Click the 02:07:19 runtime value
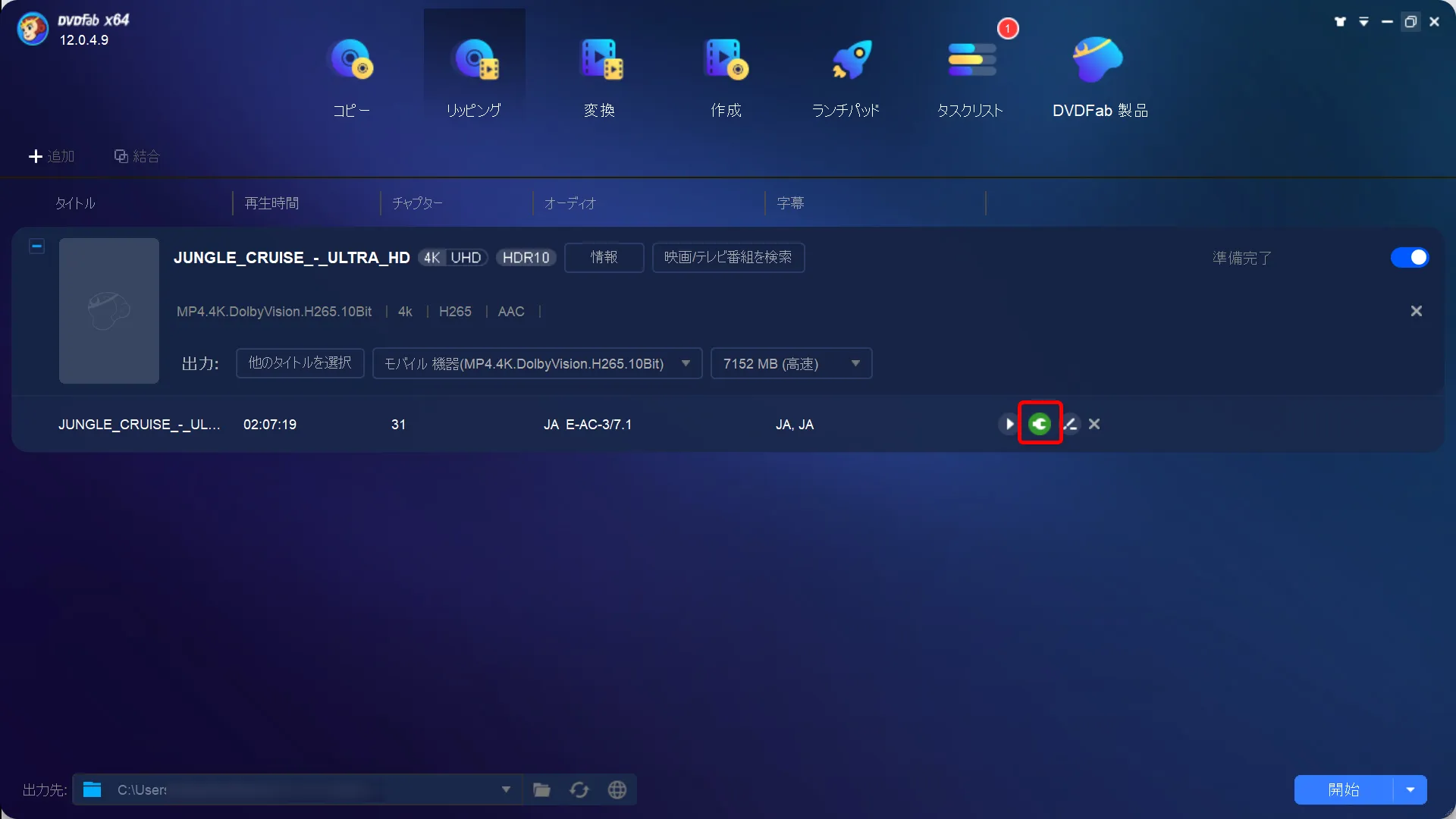The width and height of the screenshot is (1456, 819). click(270, 425)
